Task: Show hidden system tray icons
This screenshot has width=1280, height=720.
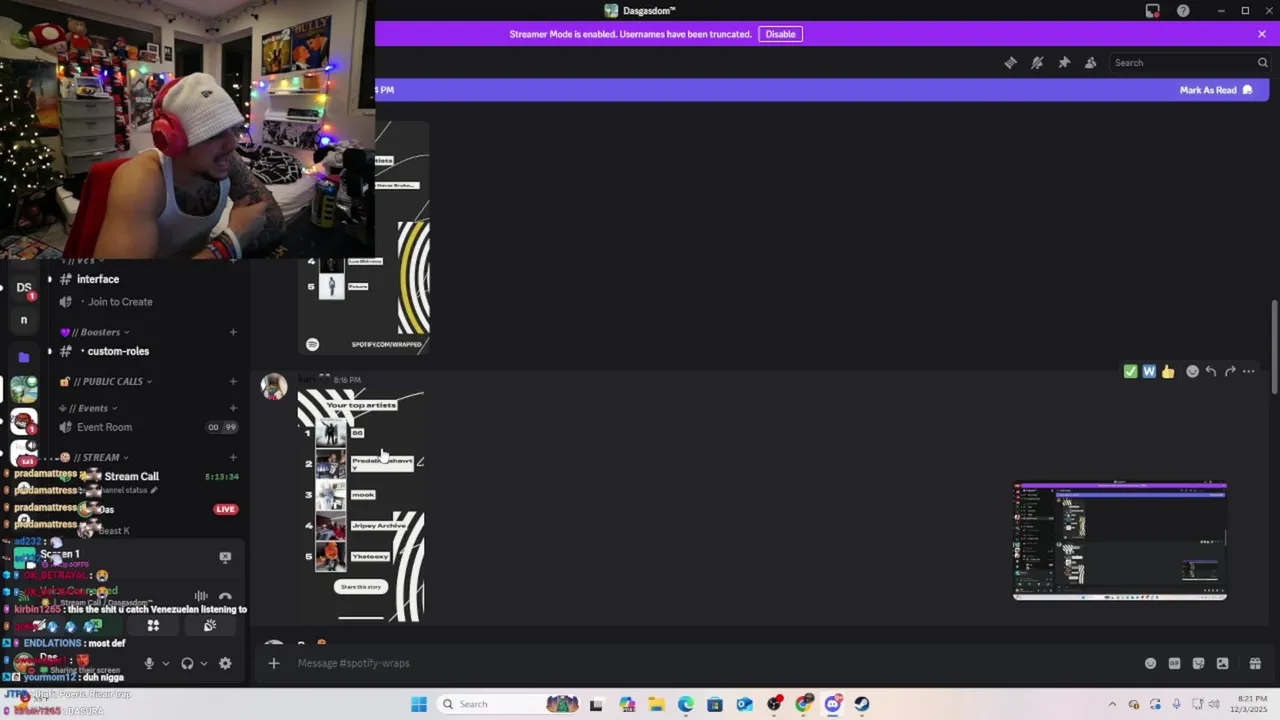Action: point(1112,704)
